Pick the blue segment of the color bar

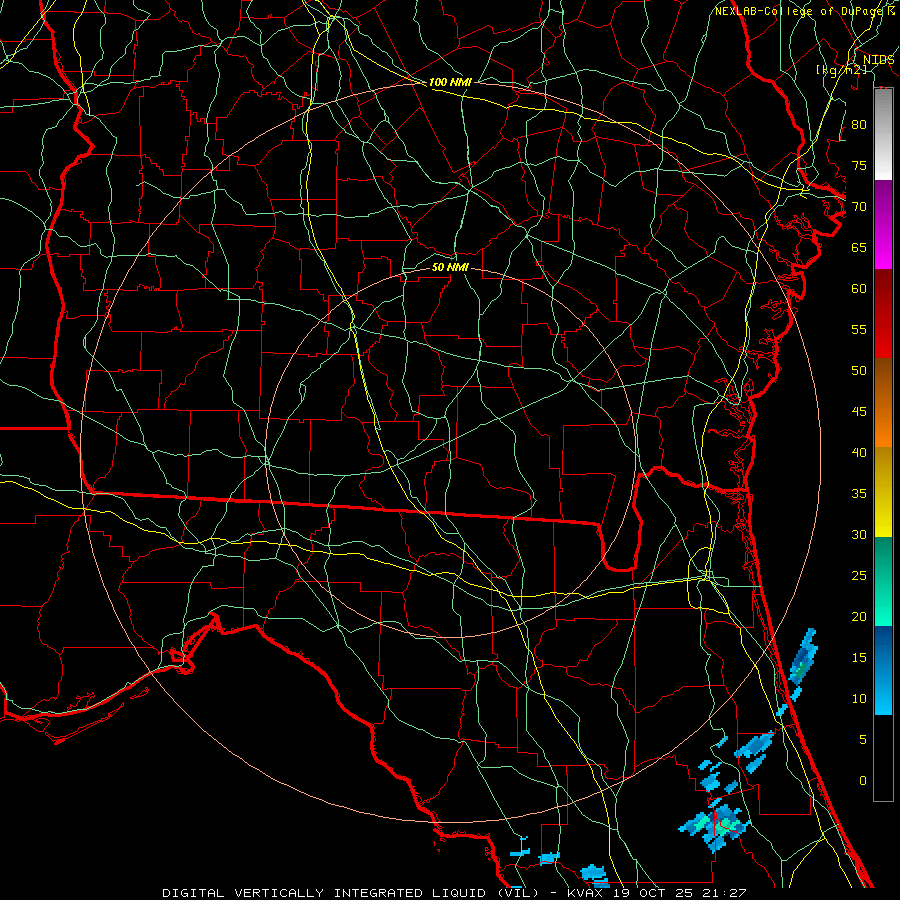[883, 670]
